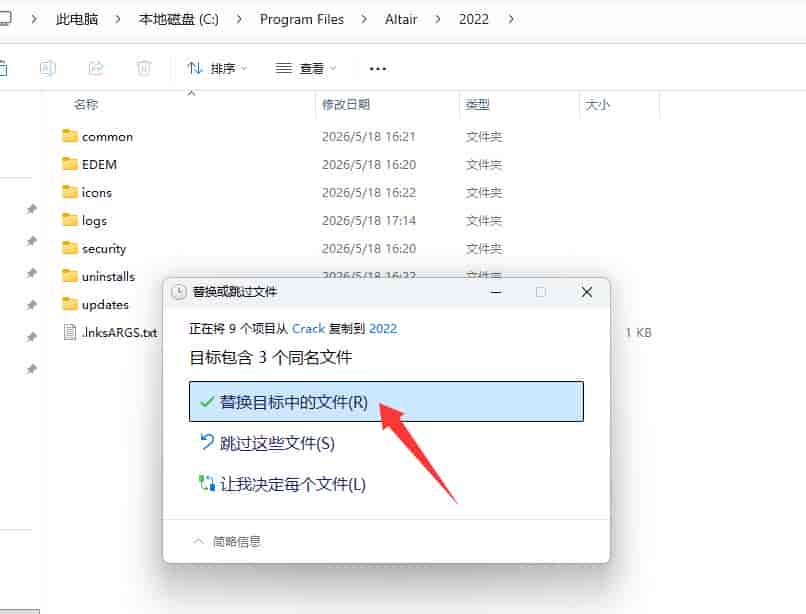Expand chevron after 本地磁盘 (C:) breadcrumb
806x614 pixels.
click(239, 19)
